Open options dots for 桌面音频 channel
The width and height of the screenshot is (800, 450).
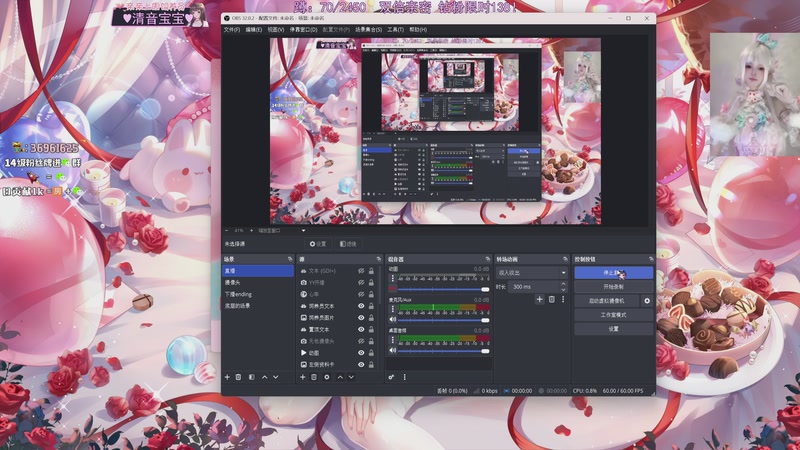pyautogui.click(x=392, y=340)
